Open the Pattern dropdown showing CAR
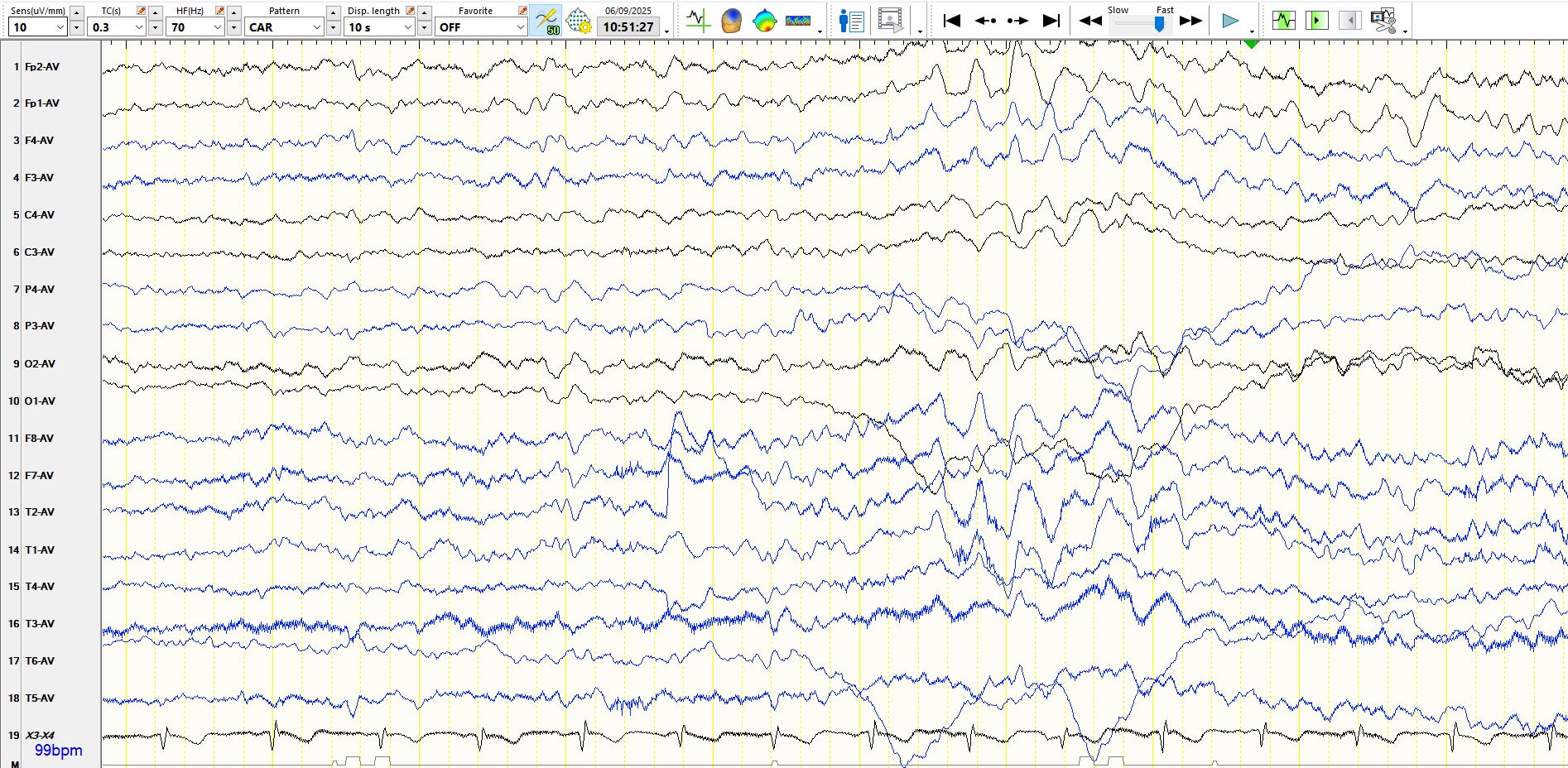Image resolution: width=1568 pixels, height=768 pixels. pos(284,27)
